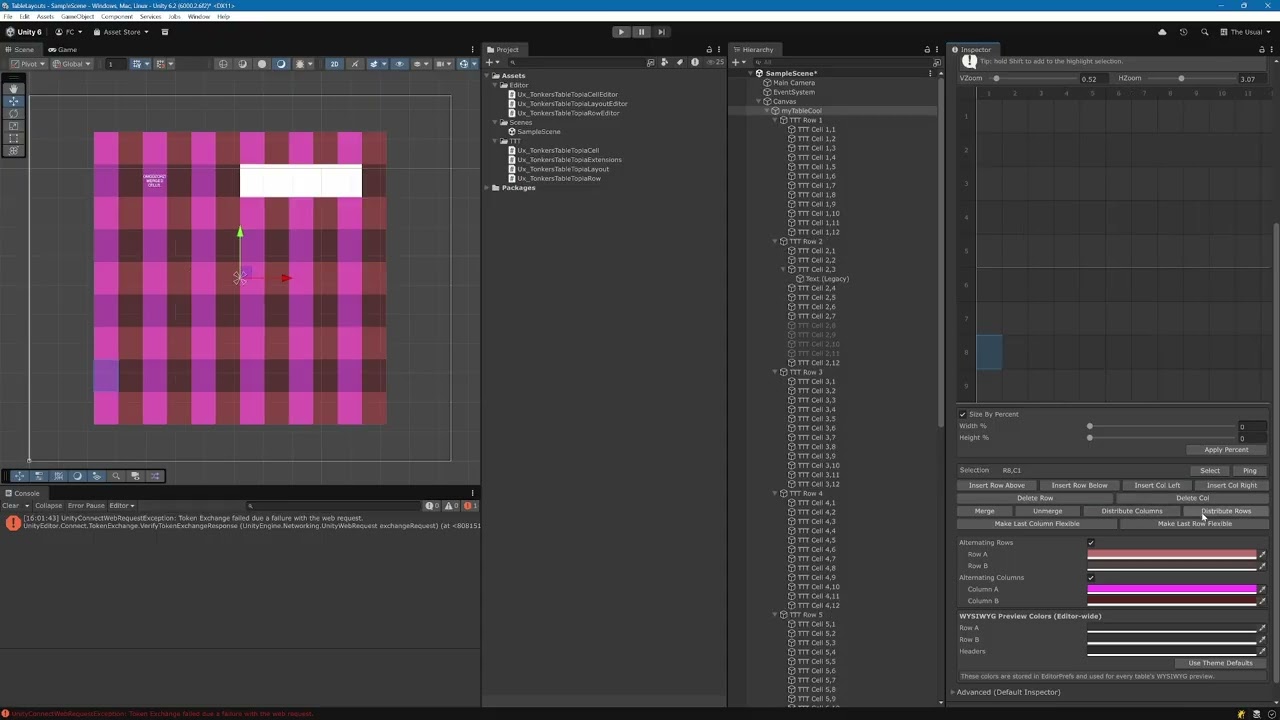The image size is (1280, 720).
Task: Open Unity cloud icon in top bar
Action: (1162, 32)
